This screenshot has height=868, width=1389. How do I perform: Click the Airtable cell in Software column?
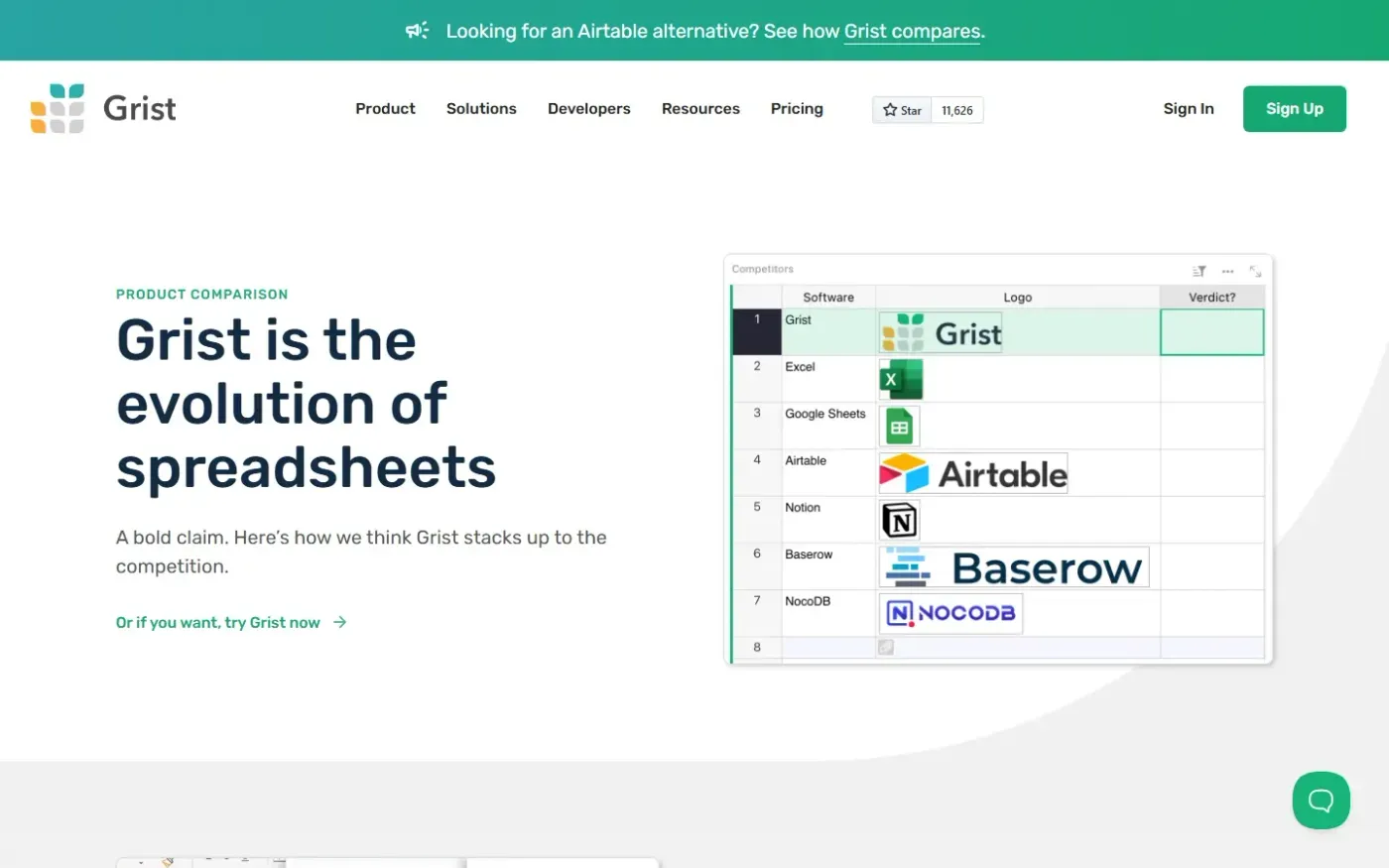pyautogui.click(x=828, y=472)
